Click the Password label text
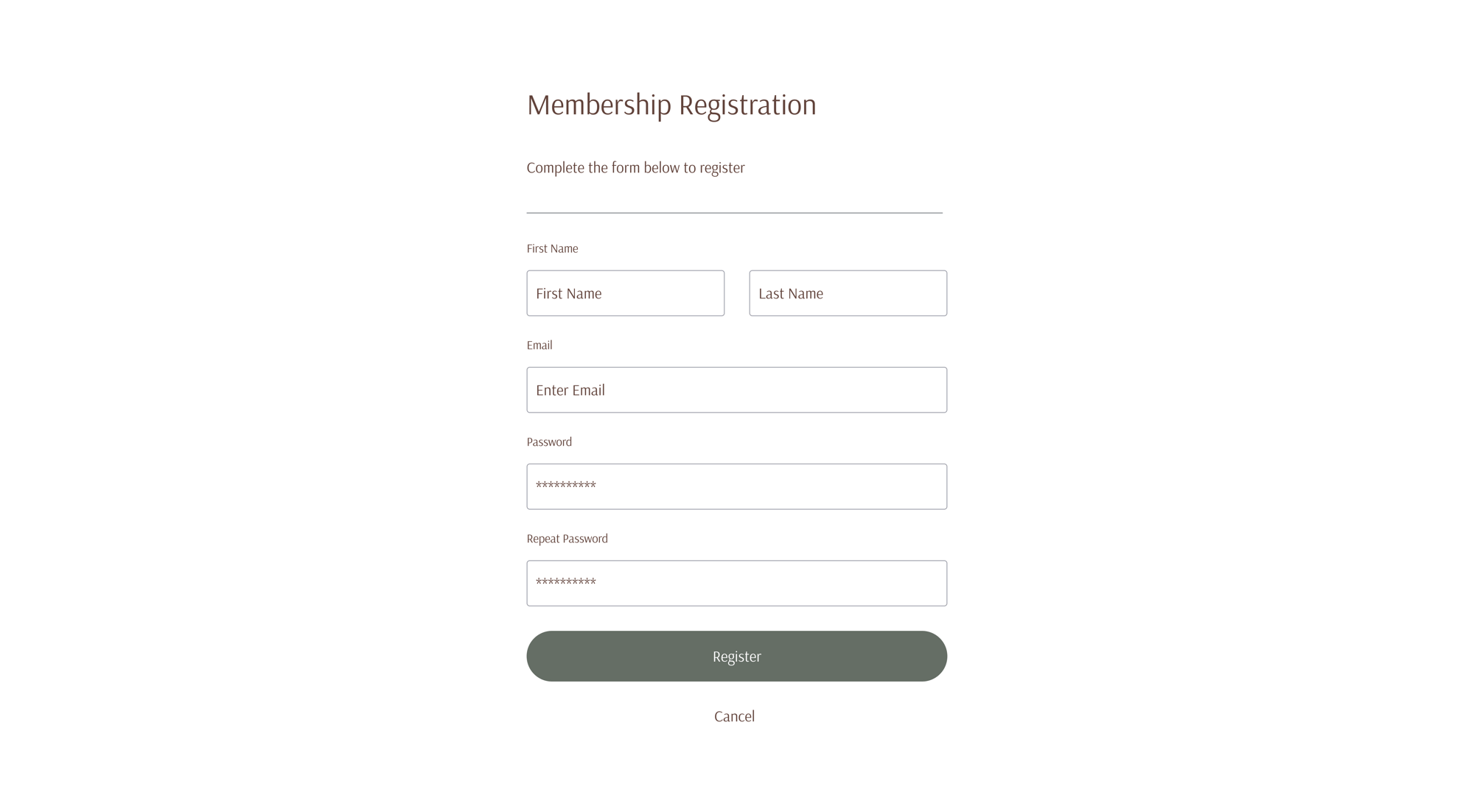The width and height of the screenshot is (1474, 812). click(548, 441)
